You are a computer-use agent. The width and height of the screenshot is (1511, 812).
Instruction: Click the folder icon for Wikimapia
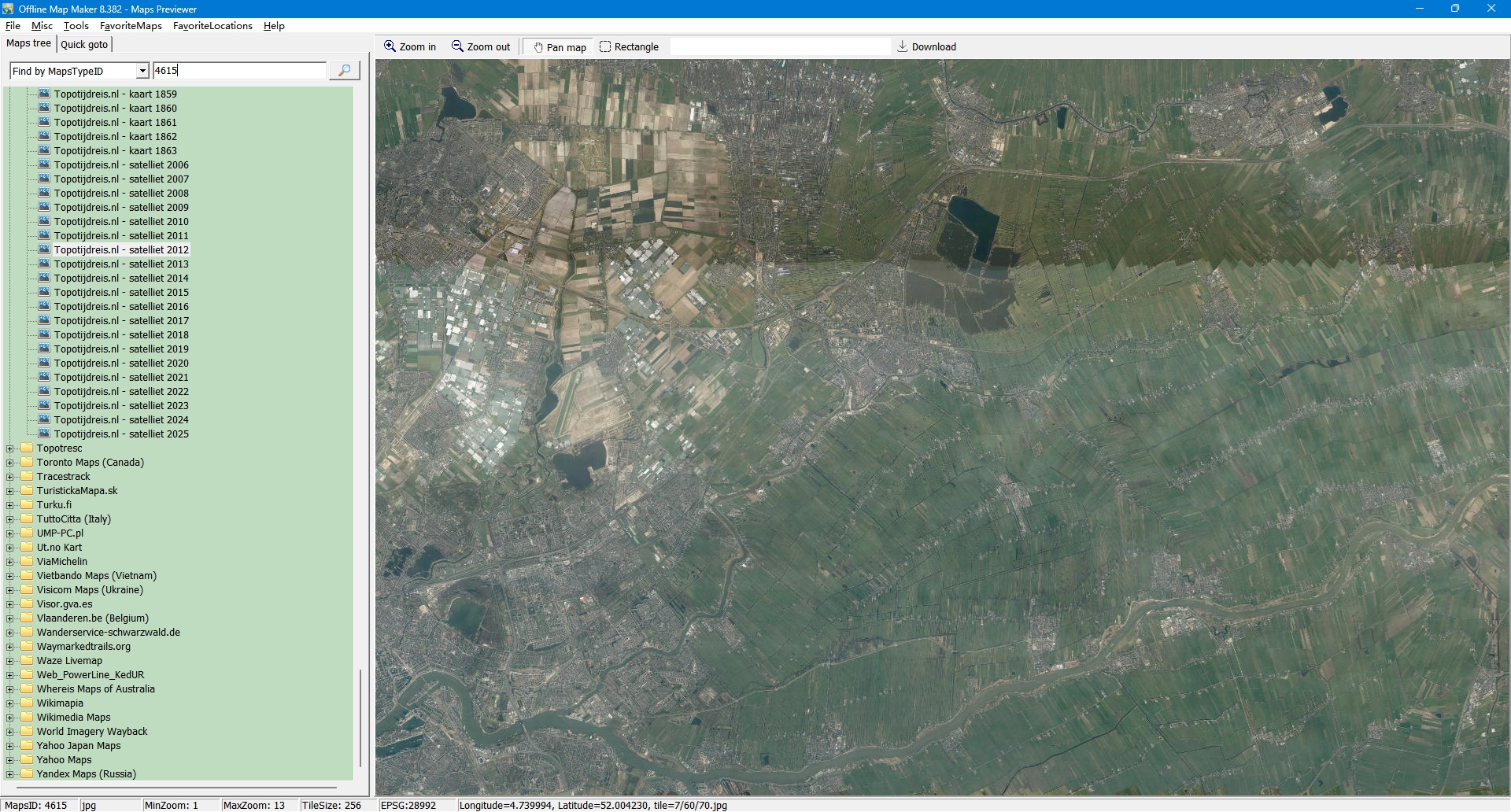[27, 703]
